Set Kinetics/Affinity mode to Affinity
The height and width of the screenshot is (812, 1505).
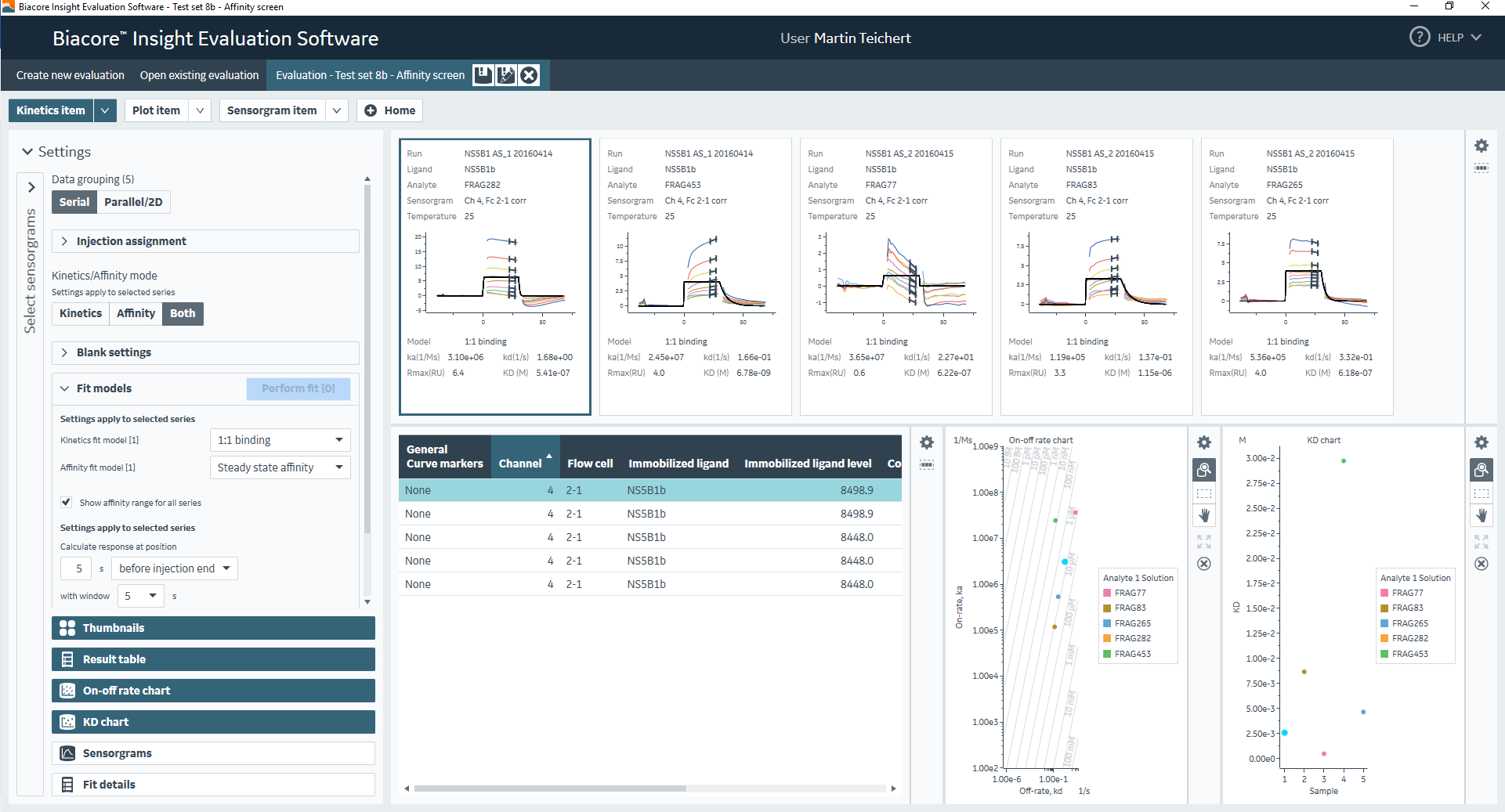(136, 313)
